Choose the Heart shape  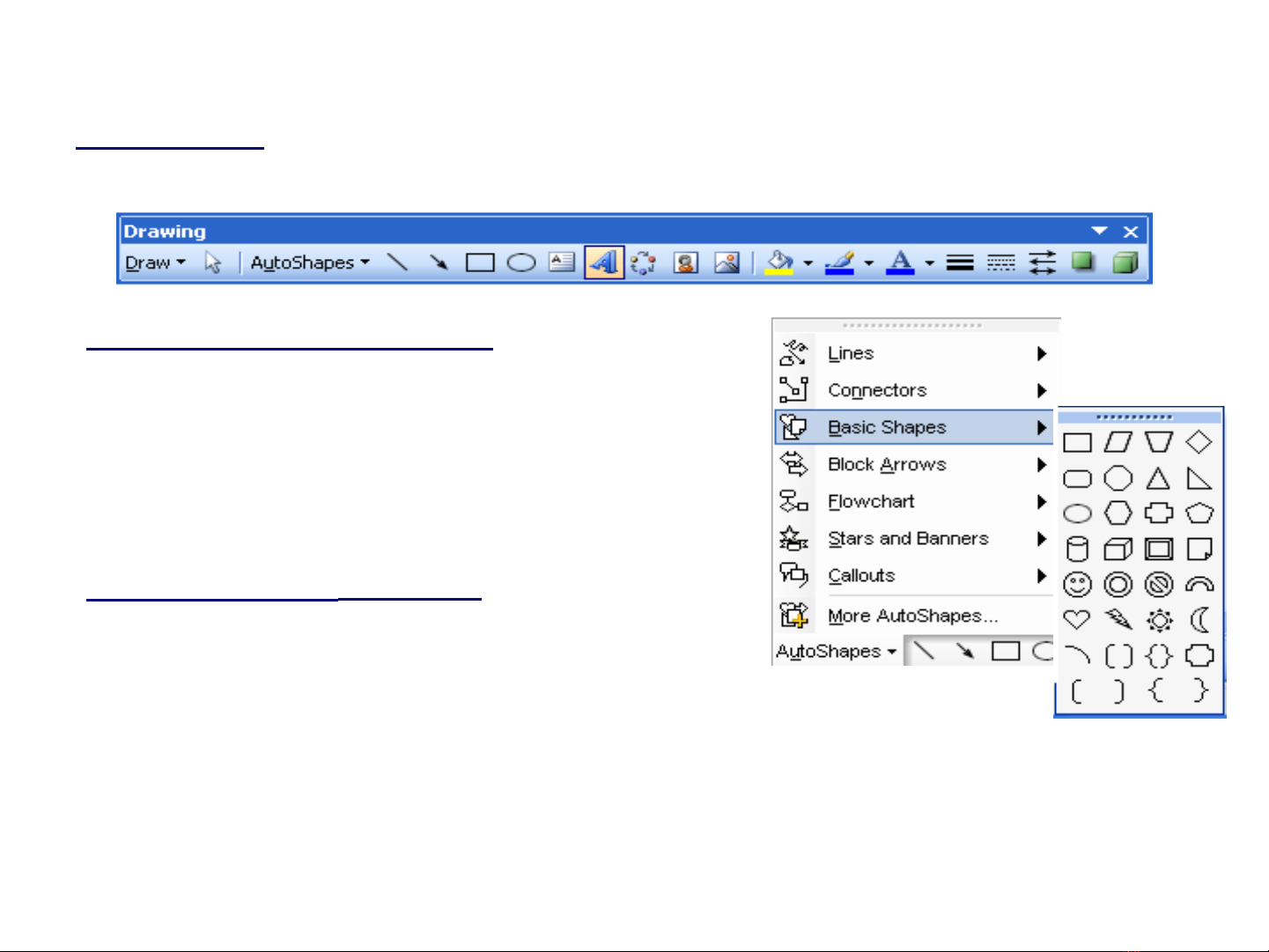coord(1077,620)
